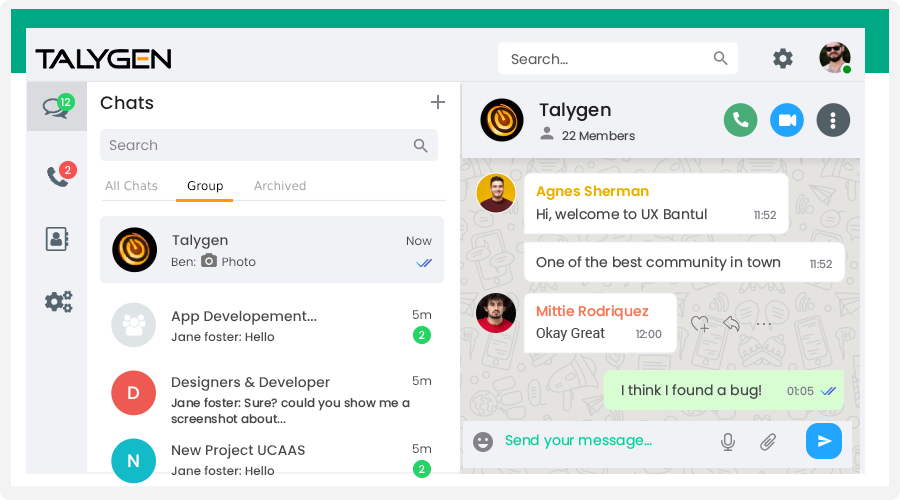Open top bar settings gear

pyautogui.click(x=782, y=59)
